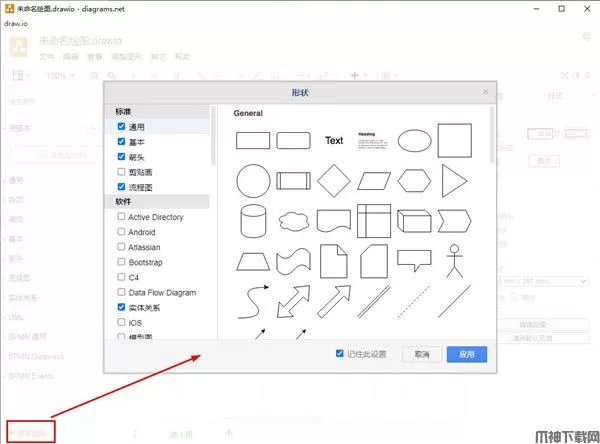Open the 100% zoom dropdown
600x444 pixels.
[x=58, y=76]
